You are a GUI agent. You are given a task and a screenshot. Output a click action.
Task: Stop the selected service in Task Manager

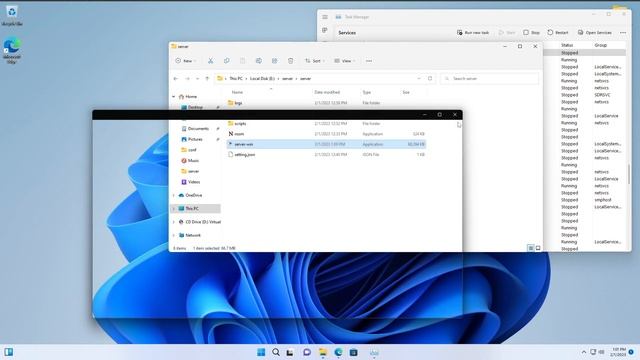(x=531, y=32)
